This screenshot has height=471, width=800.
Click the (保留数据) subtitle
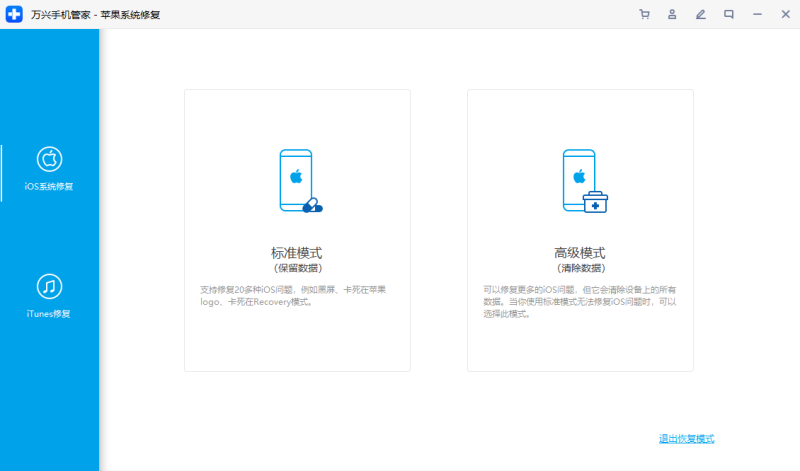pos(297,268)
